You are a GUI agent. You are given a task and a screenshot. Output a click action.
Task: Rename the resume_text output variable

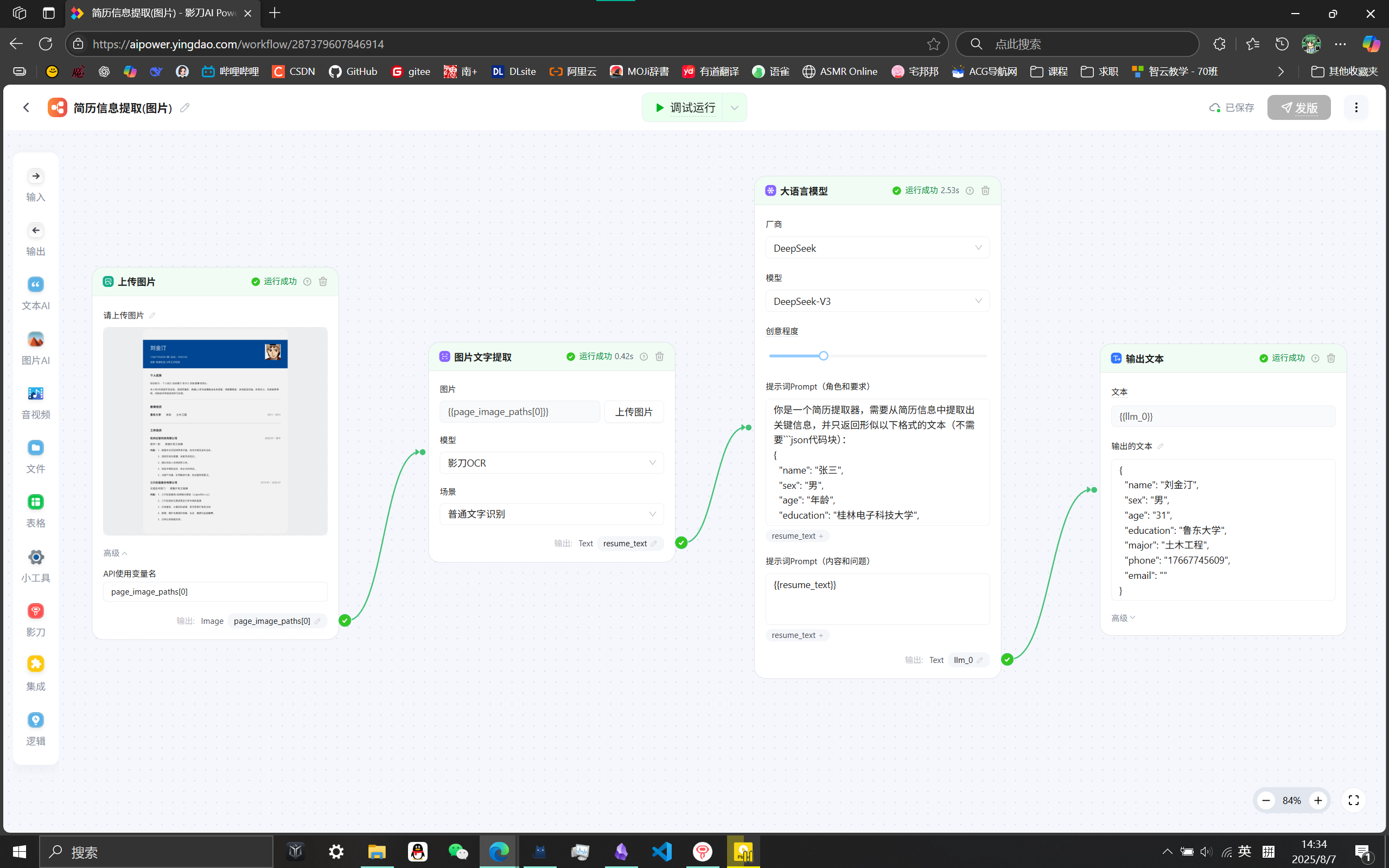click(x=654, y=543)
